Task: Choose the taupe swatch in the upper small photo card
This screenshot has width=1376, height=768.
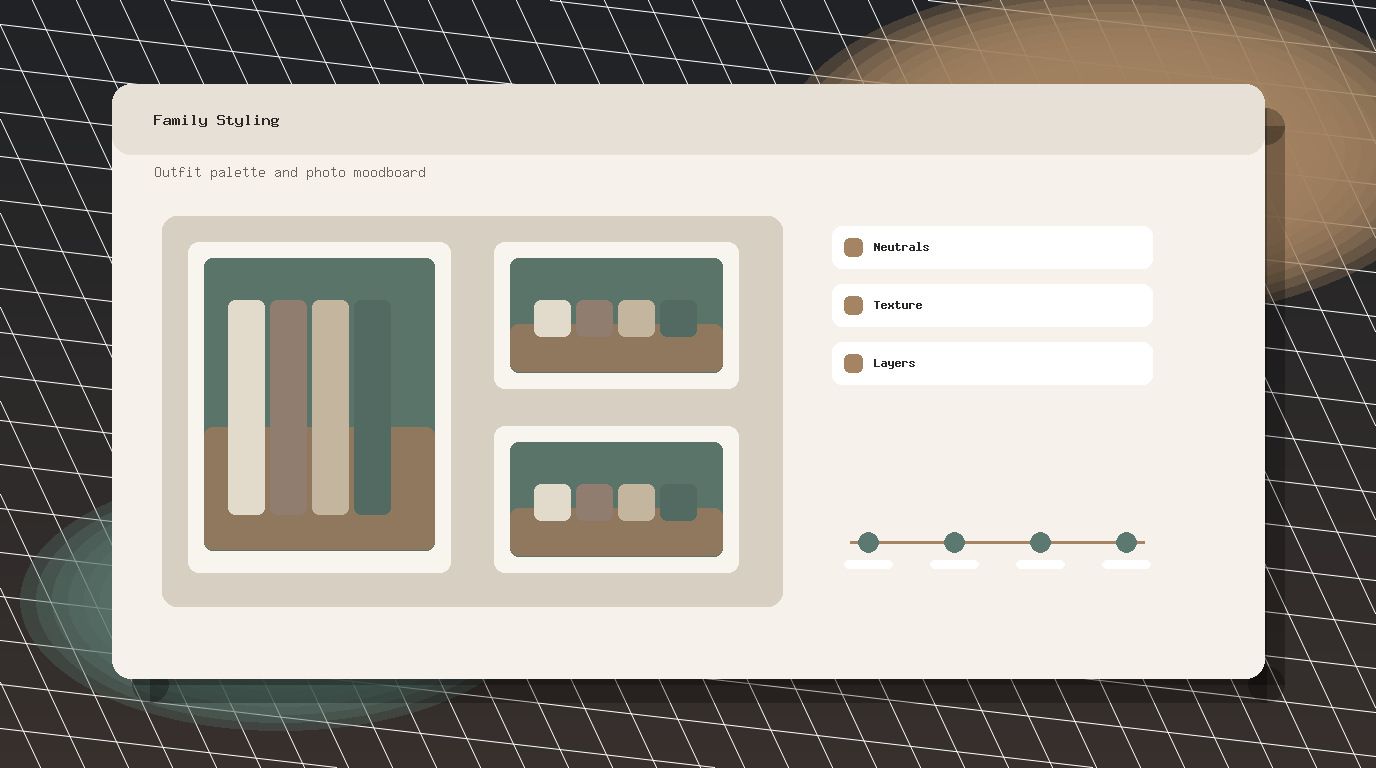Action: [x=594, y=318]
